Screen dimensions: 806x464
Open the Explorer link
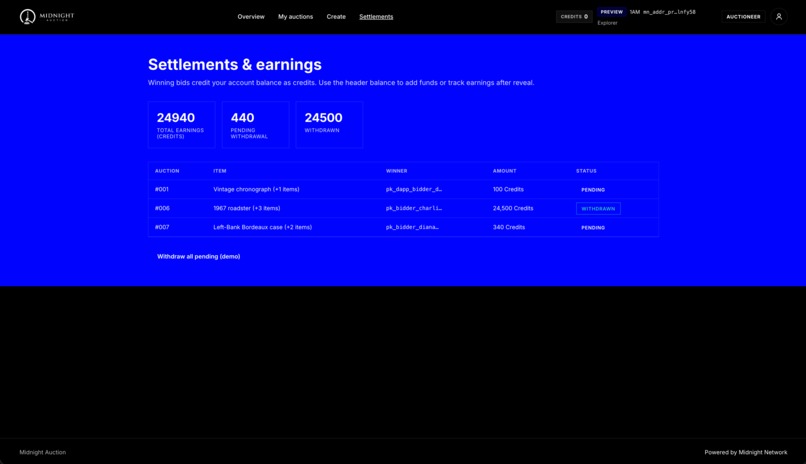(x=608, y=23)
